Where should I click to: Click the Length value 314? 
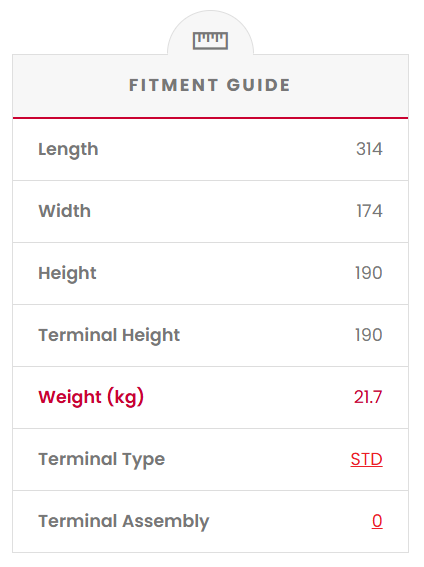(x=369, y=149)
